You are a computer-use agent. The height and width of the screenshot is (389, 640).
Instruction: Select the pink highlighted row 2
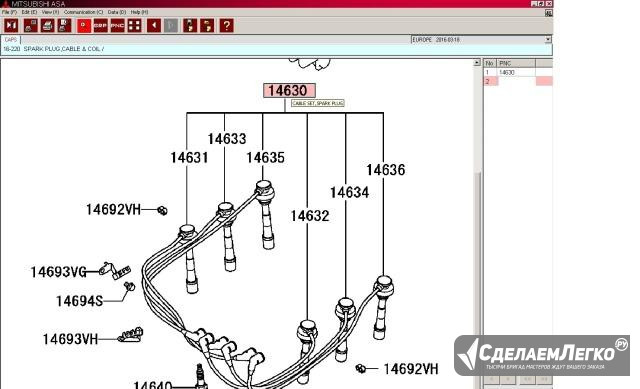coord(518,81)
